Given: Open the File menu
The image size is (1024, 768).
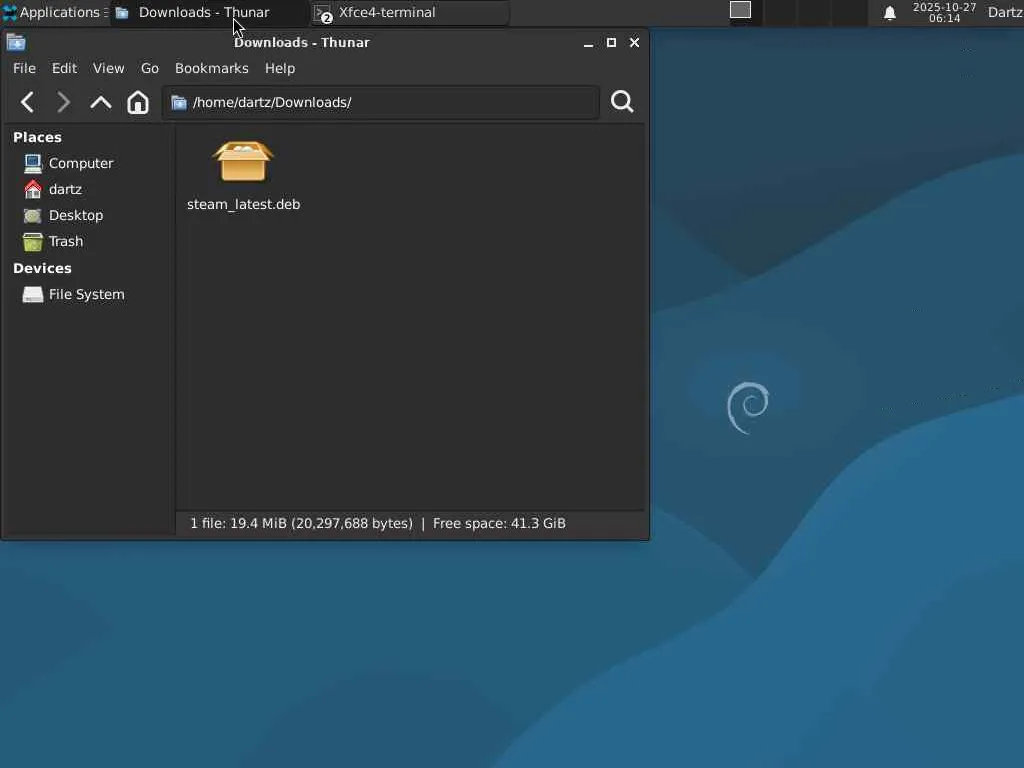Looking at the screenshot, I should click(24, 69).
